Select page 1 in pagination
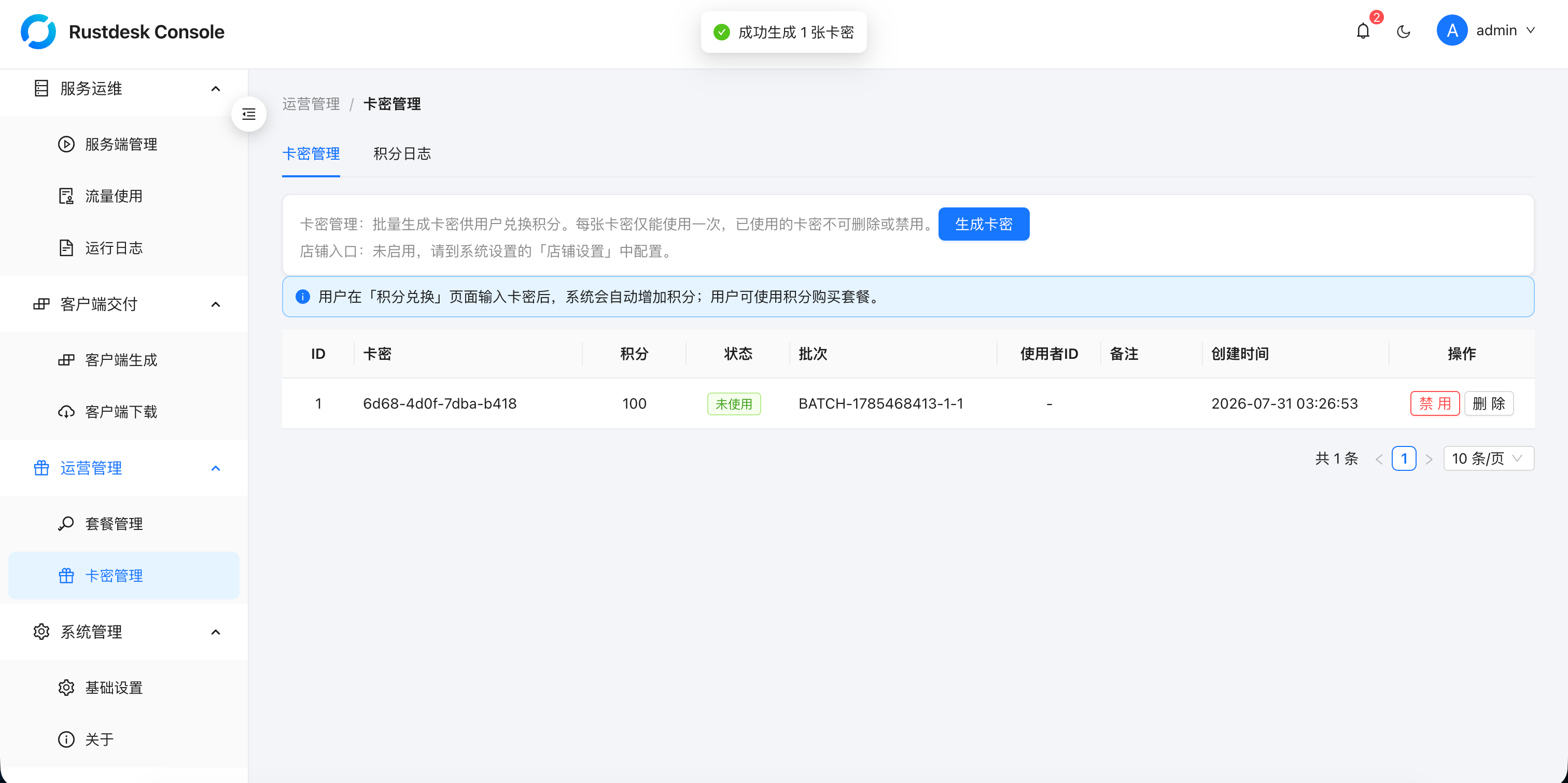 coord(1404,458)
